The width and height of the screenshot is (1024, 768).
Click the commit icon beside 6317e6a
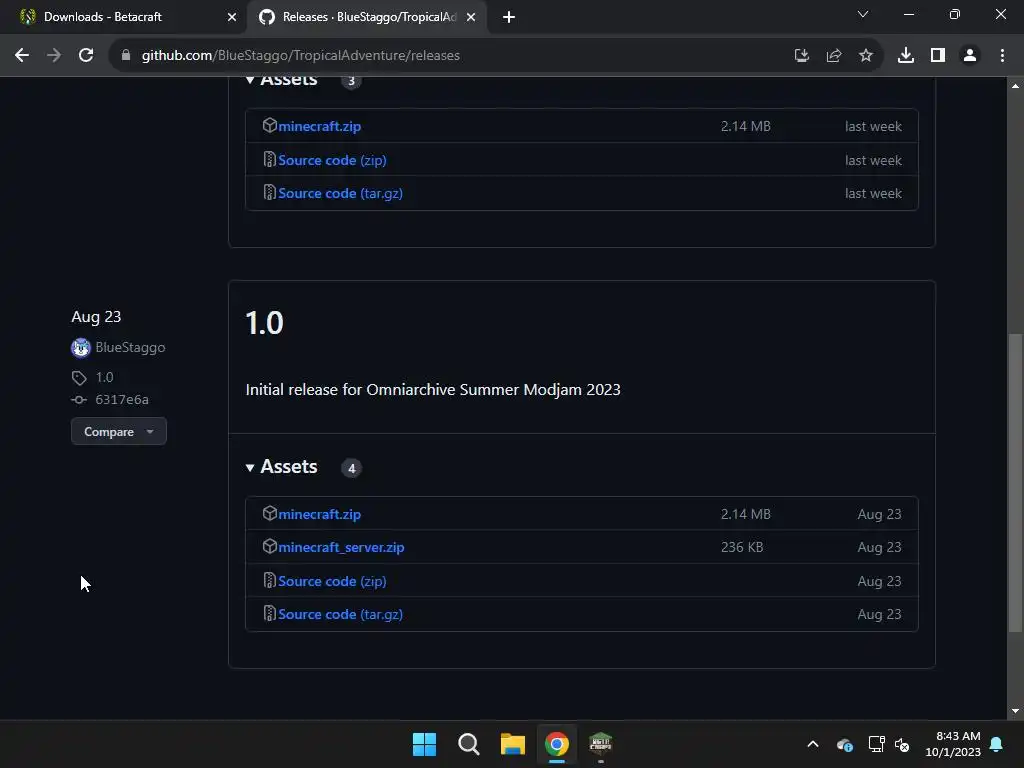pyautogui.click(x=79, y=400)
